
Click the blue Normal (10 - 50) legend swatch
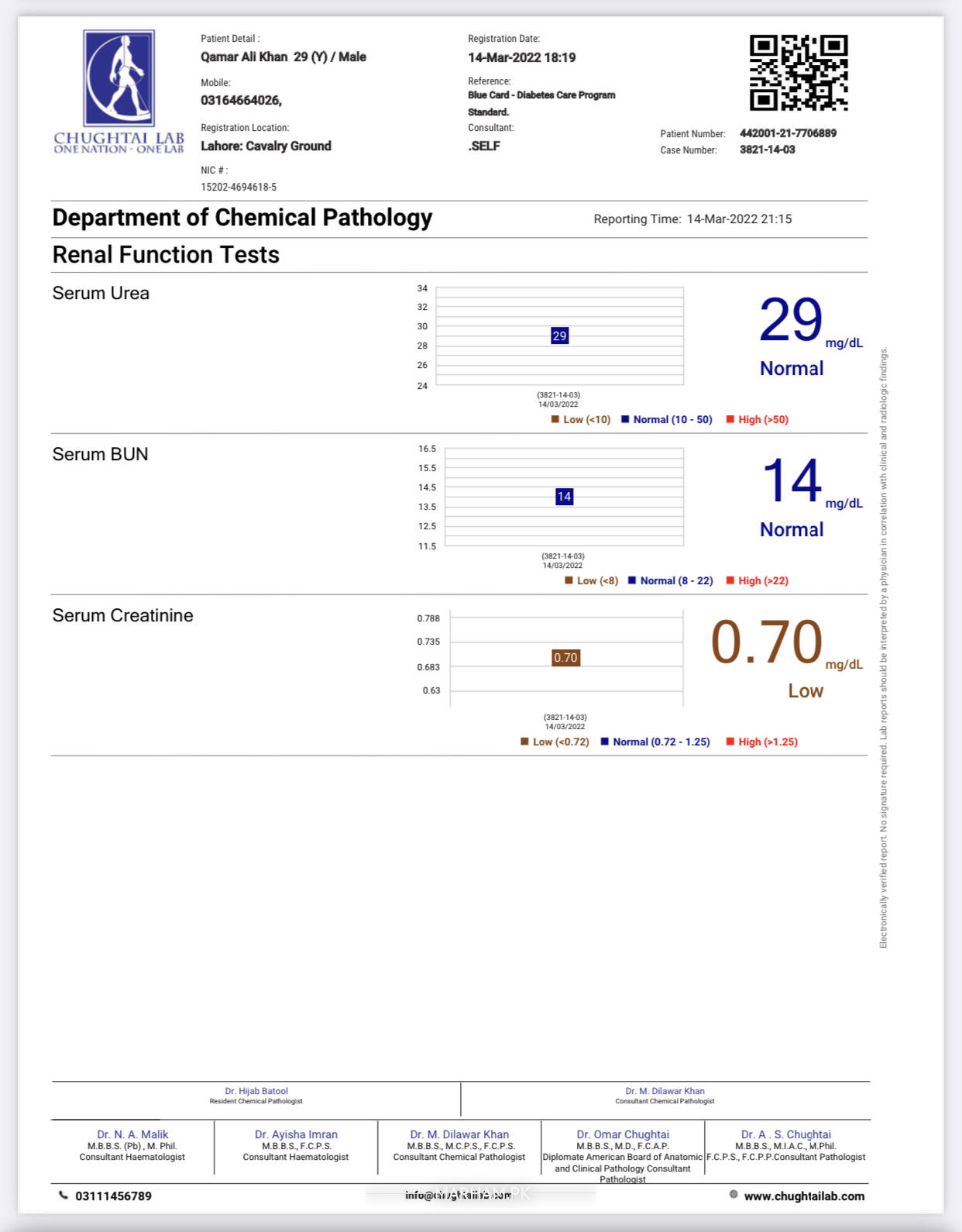click(x=625, y=419)
